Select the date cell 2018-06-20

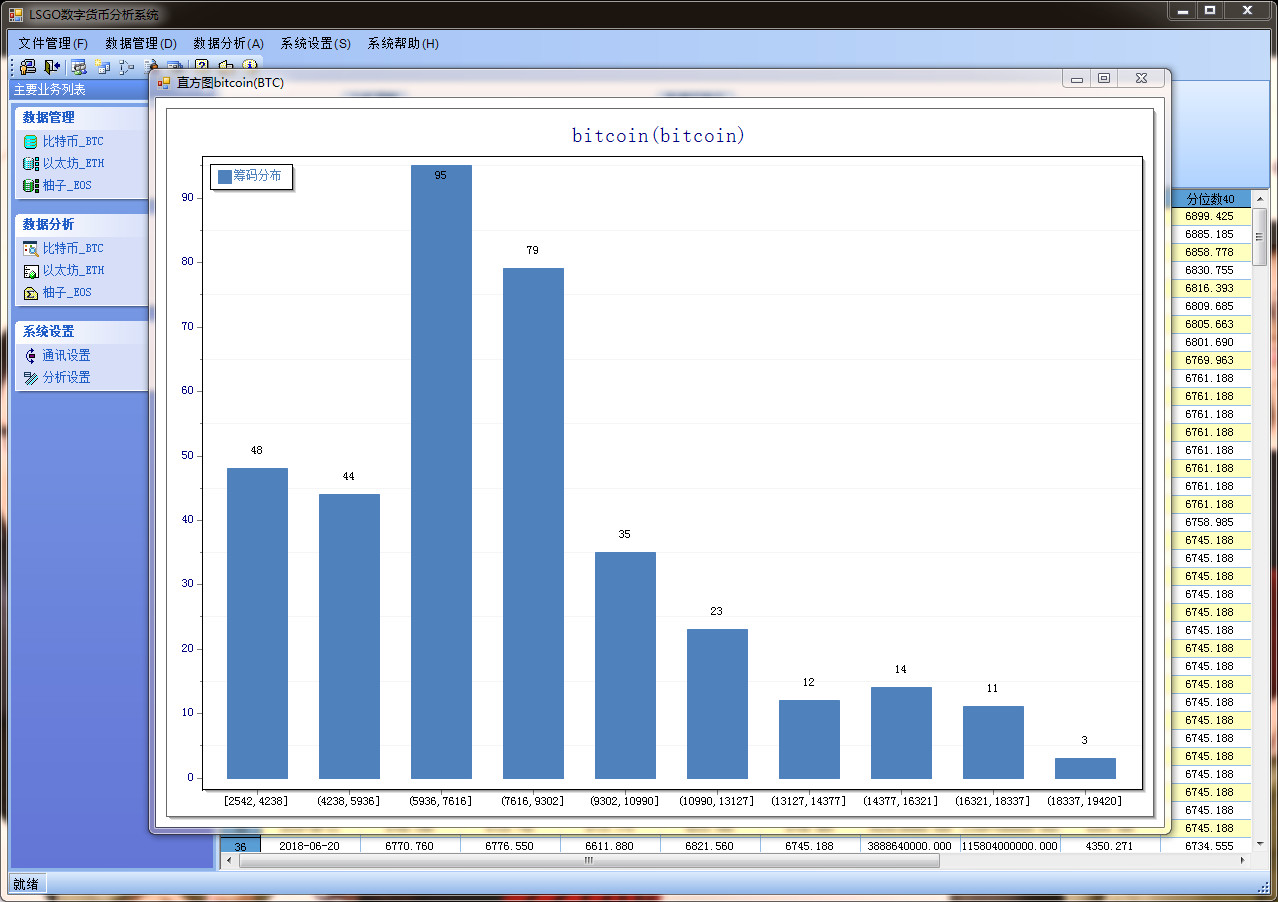pos(310,846)
